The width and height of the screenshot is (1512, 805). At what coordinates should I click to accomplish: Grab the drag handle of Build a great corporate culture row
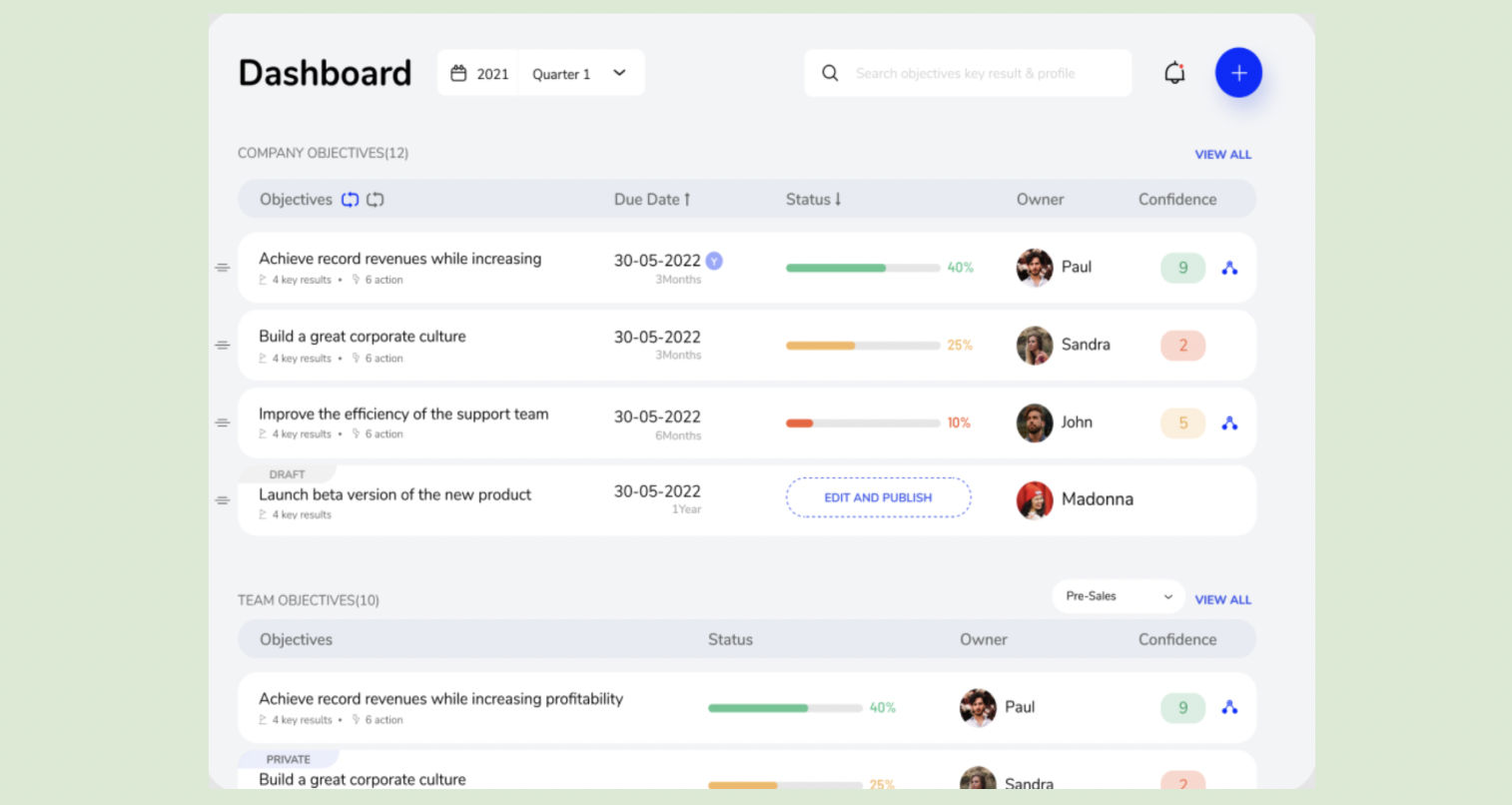pos(223,346)
